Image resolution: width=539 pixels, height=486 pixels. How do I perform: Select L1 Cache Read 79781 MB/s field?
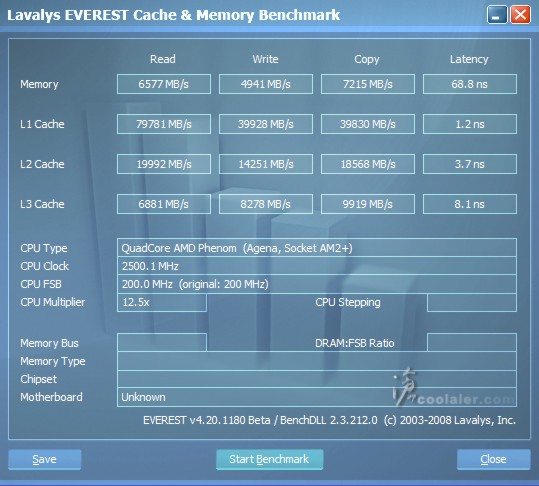click(x=164, y=124)
